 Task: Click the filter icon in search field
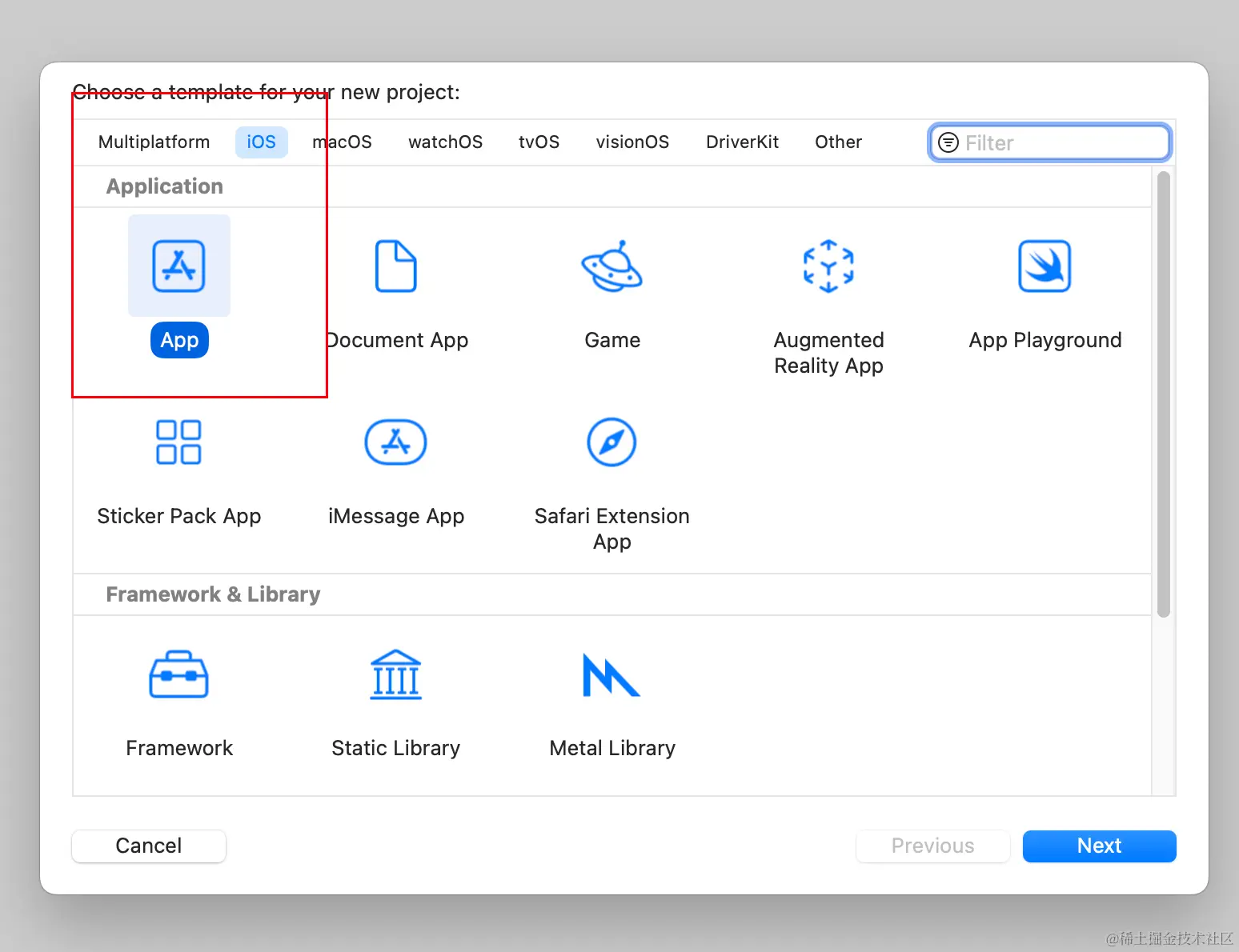pos(948,142)
